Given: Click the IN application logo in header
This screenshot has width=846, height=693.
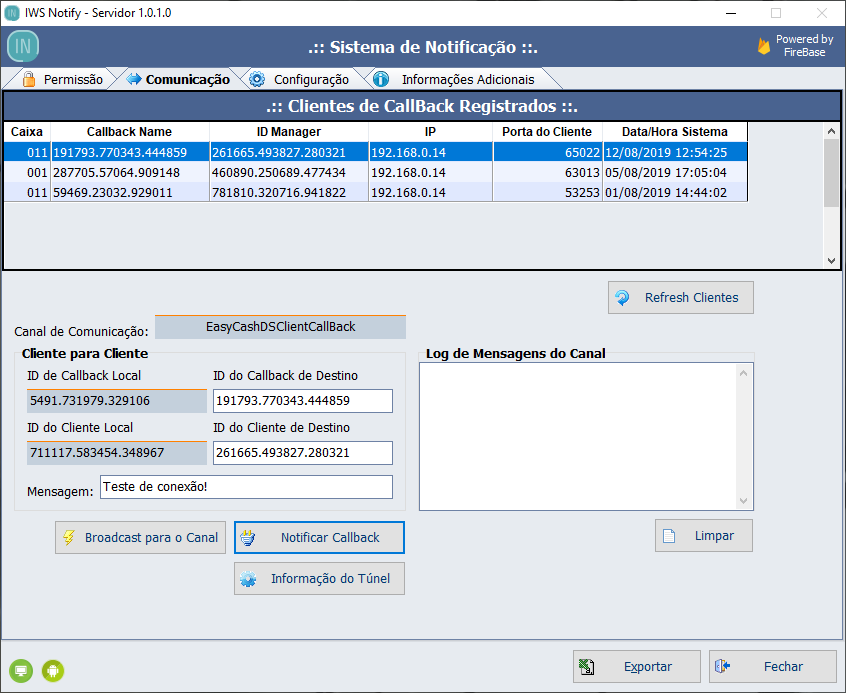Looking at the screenshot, I should coord(23,47).
